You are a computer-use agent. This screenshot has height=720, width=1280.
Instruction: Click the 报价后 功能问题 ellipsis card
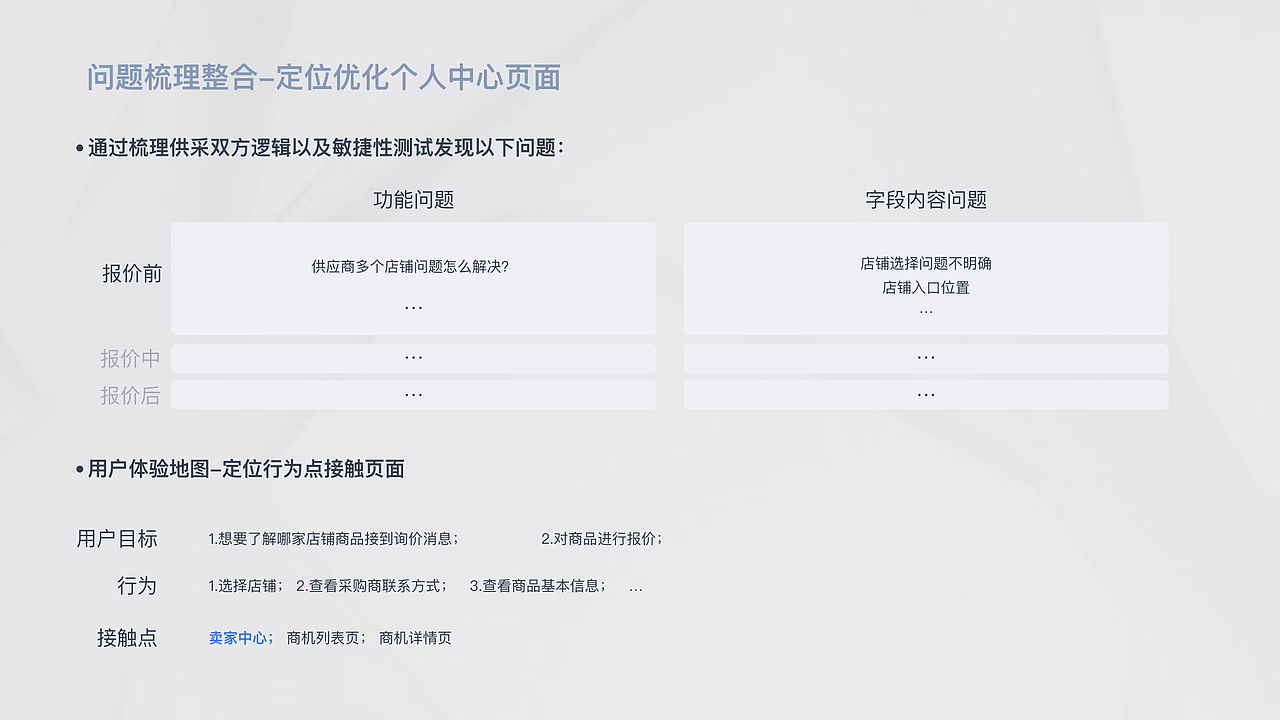[x=414, y=395]
